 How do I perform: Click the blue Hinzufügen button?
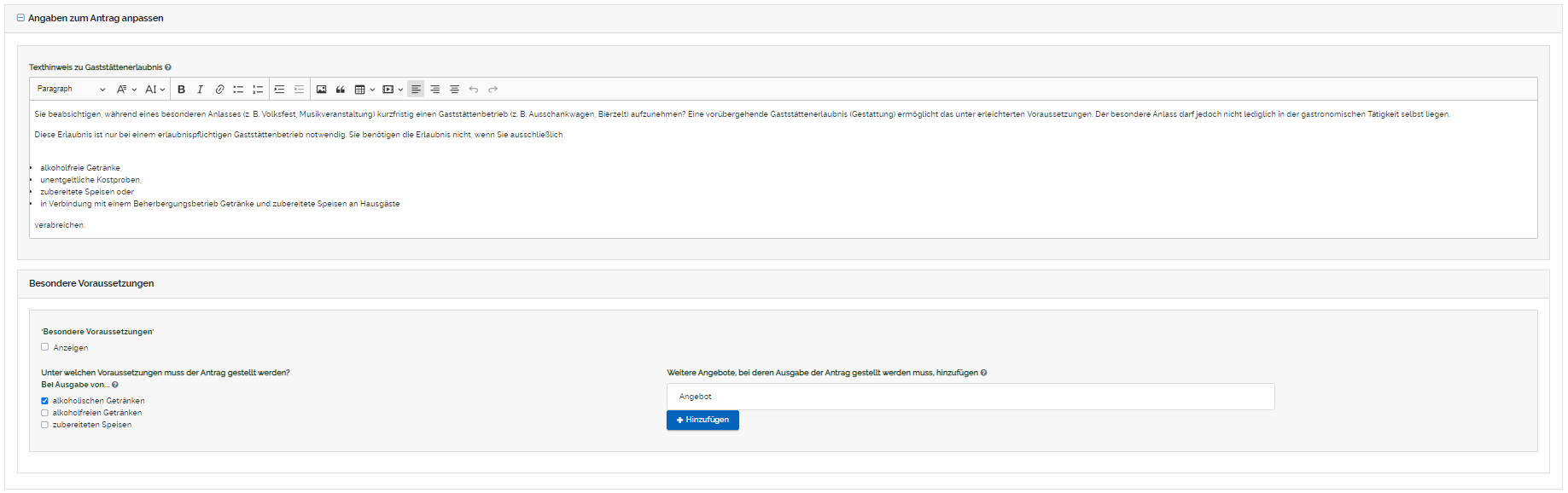[702, 420]
